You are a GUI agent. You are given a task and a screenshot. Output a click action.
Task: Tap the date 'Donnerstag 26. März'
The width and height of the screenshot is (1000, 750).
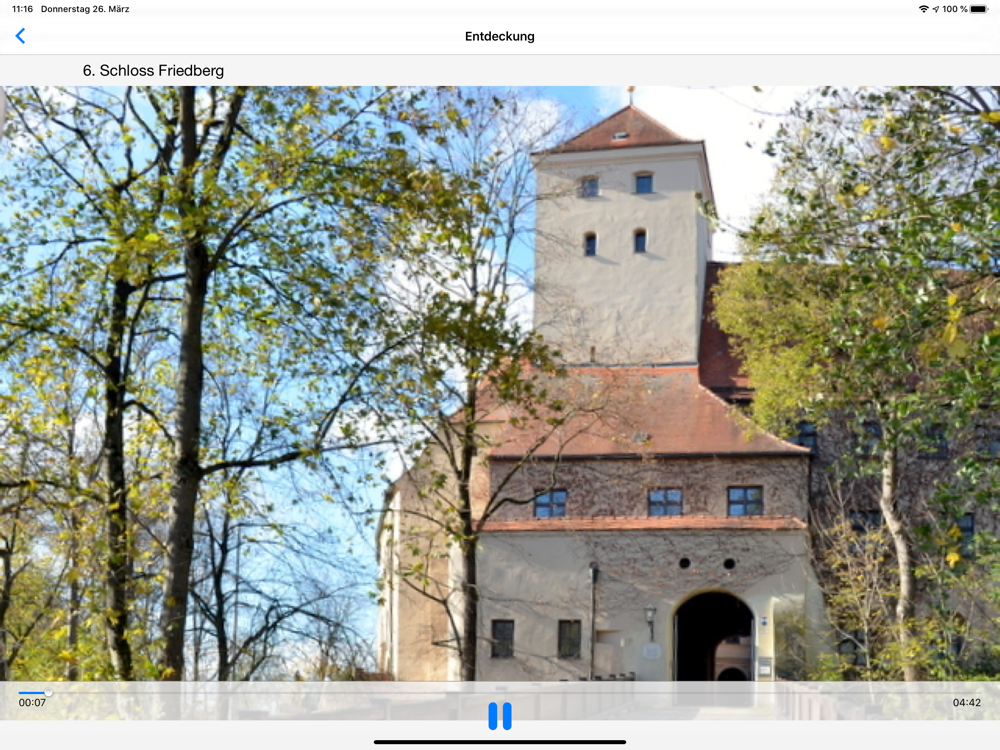85,9
